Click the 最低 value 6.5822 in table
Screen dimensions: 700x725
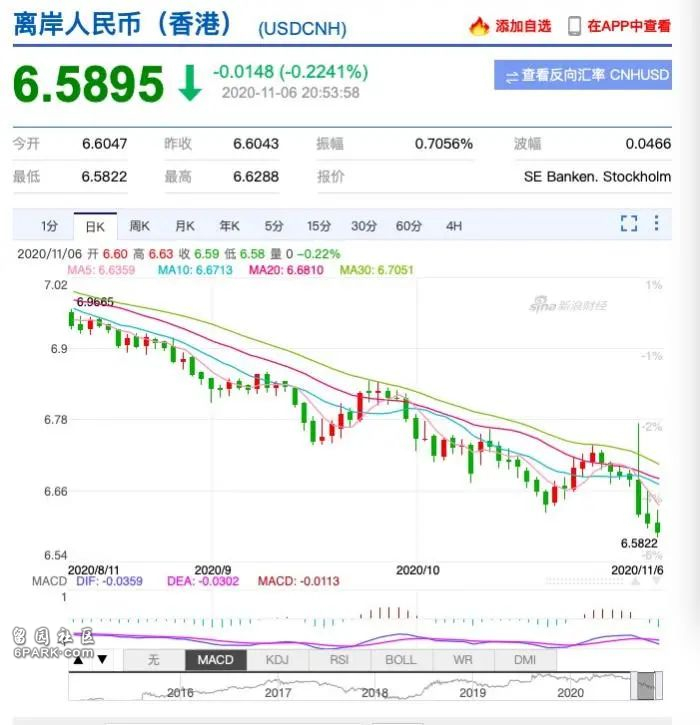click(x=104, y=177)
